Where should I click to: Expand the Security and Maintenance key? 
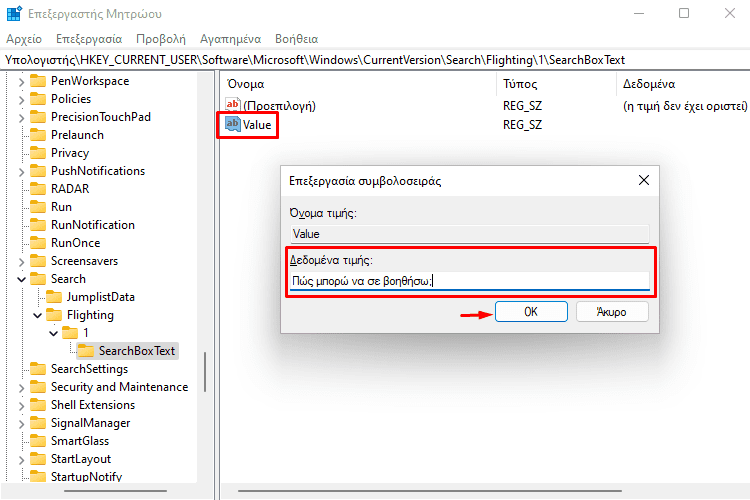21,388
